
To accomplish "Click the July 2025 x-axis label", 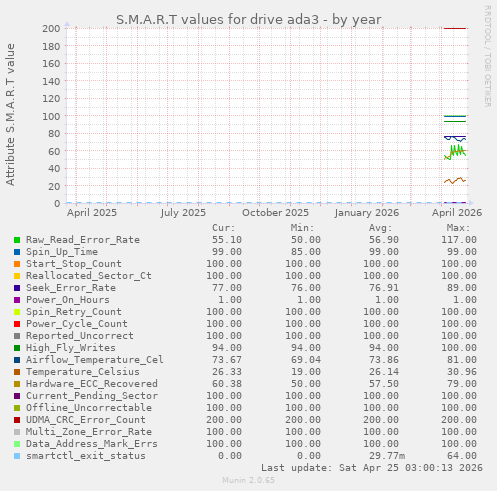I will 183,213.
